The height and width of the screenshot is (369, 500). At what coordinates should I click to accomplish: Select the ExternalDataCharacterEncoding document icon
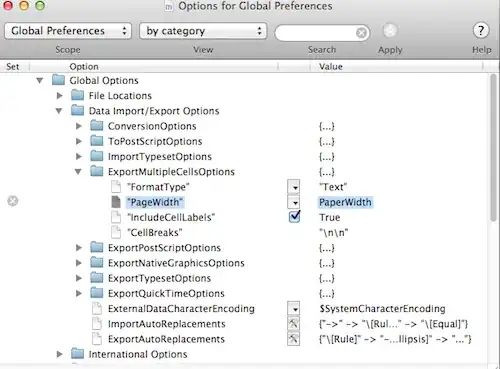97,308
